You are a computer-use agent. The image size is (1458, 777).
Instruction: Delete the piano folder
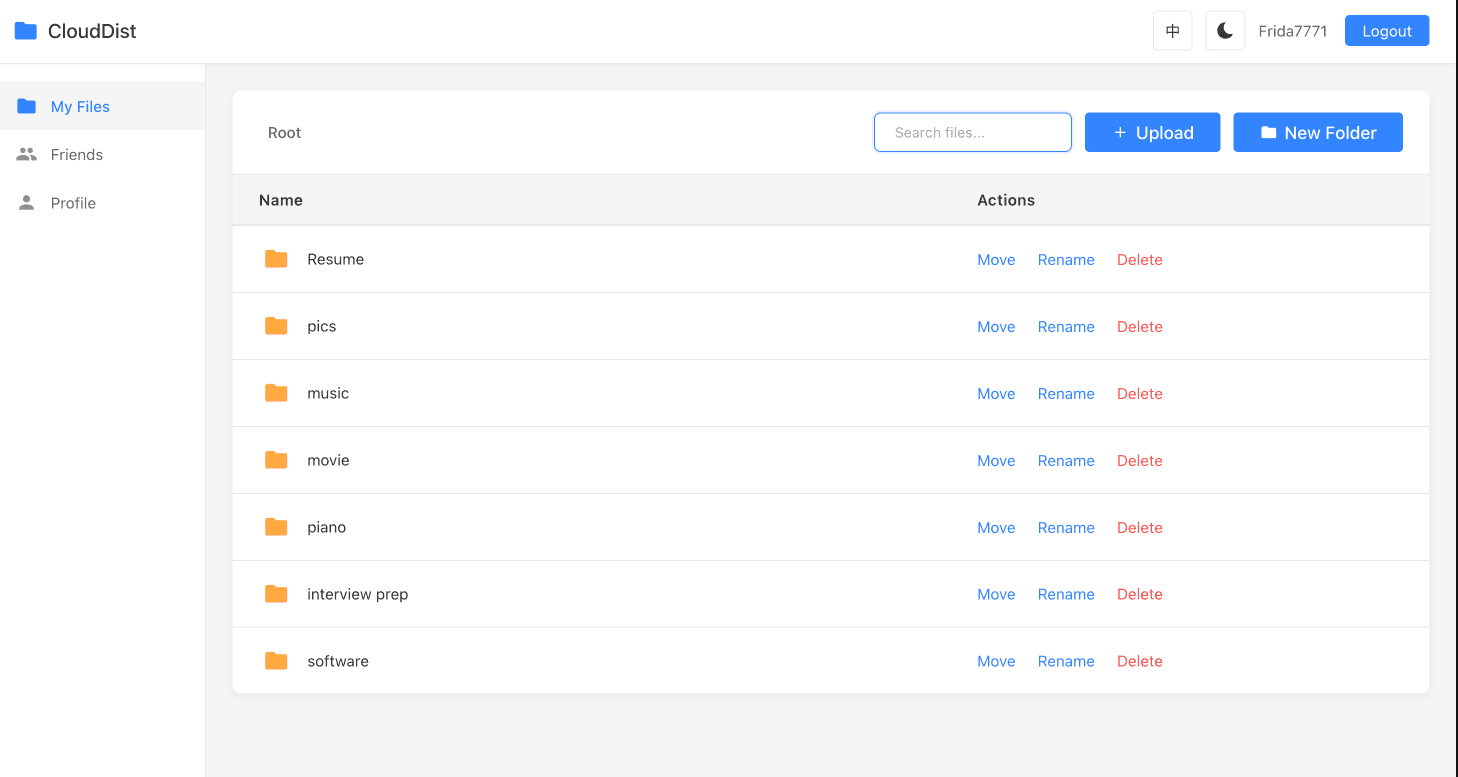[x=1139, y=528]
